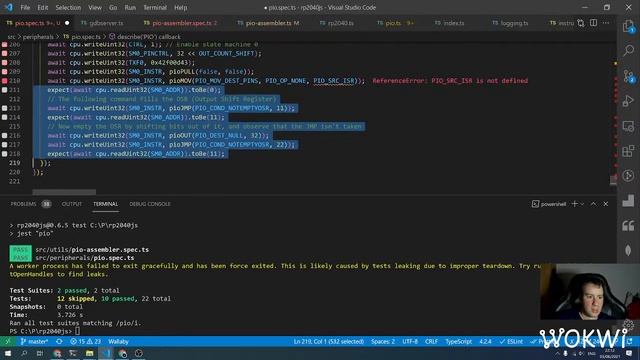
Task: Click the open changes icon in the editor toolbar
Action: coord(581,23)
